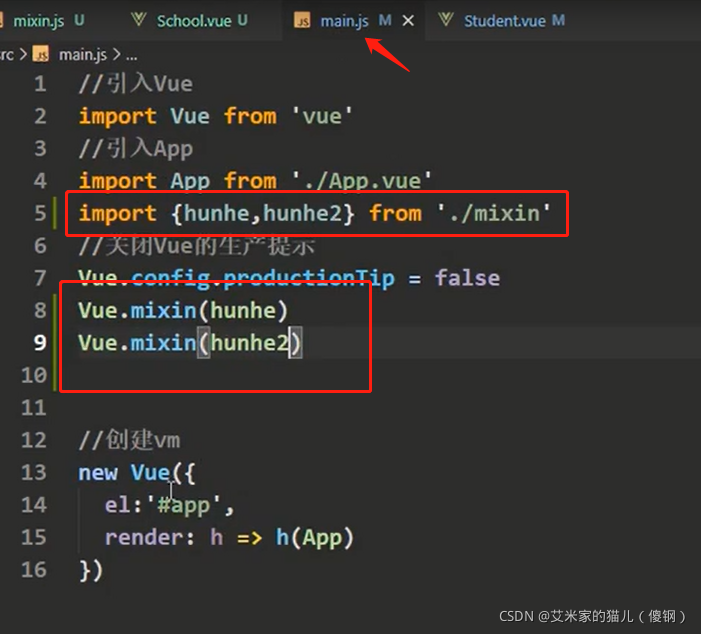Image resolution: width=701 pixels, height=634 pixels.
Task: Place cursor in comment '//引入App'
Action: click(x=136, y=149)
